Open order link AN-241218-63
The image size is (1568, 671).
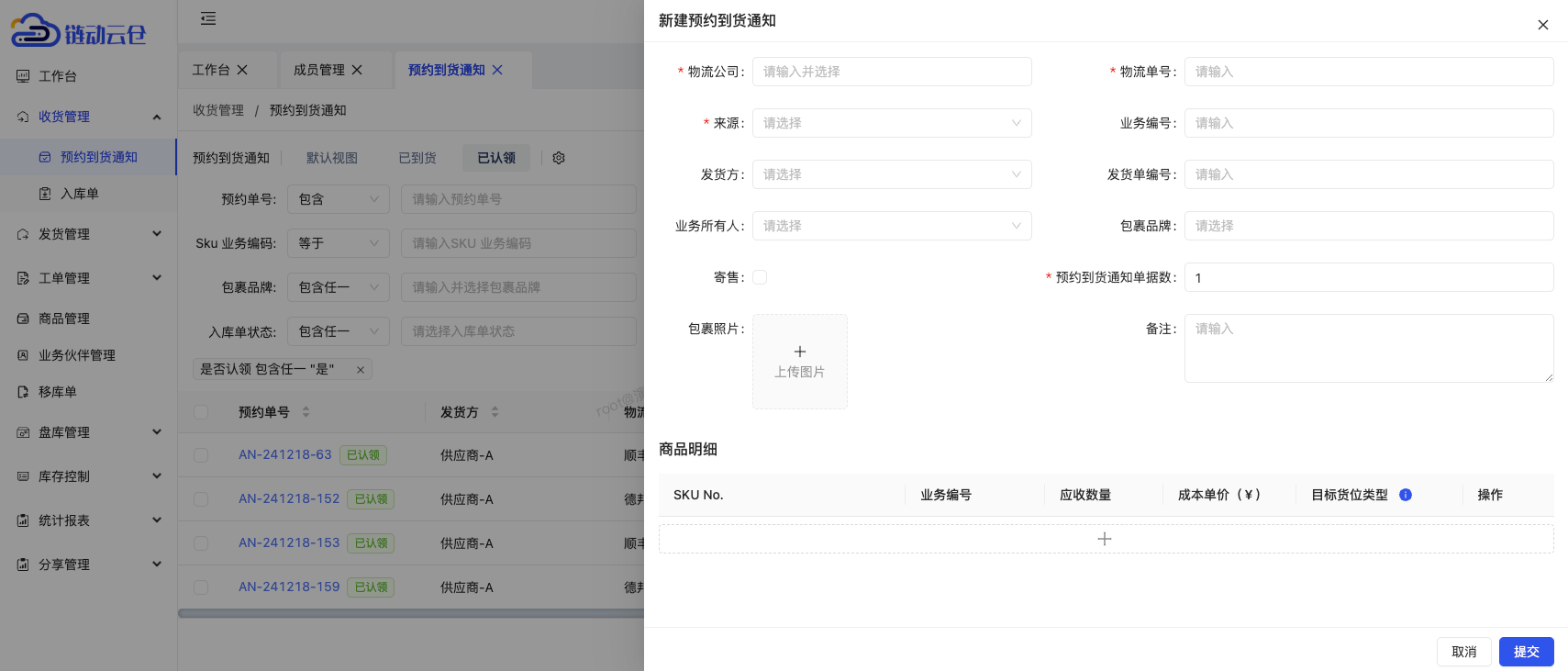click(285, 454)
